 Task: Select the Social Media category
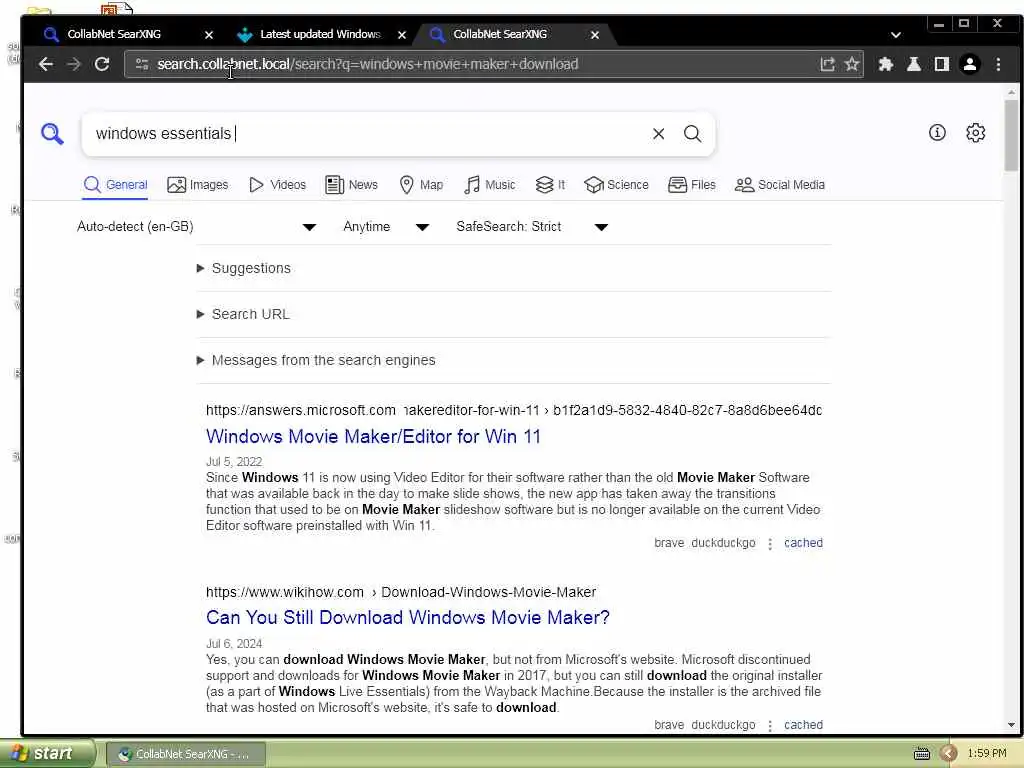coord(780,185)
